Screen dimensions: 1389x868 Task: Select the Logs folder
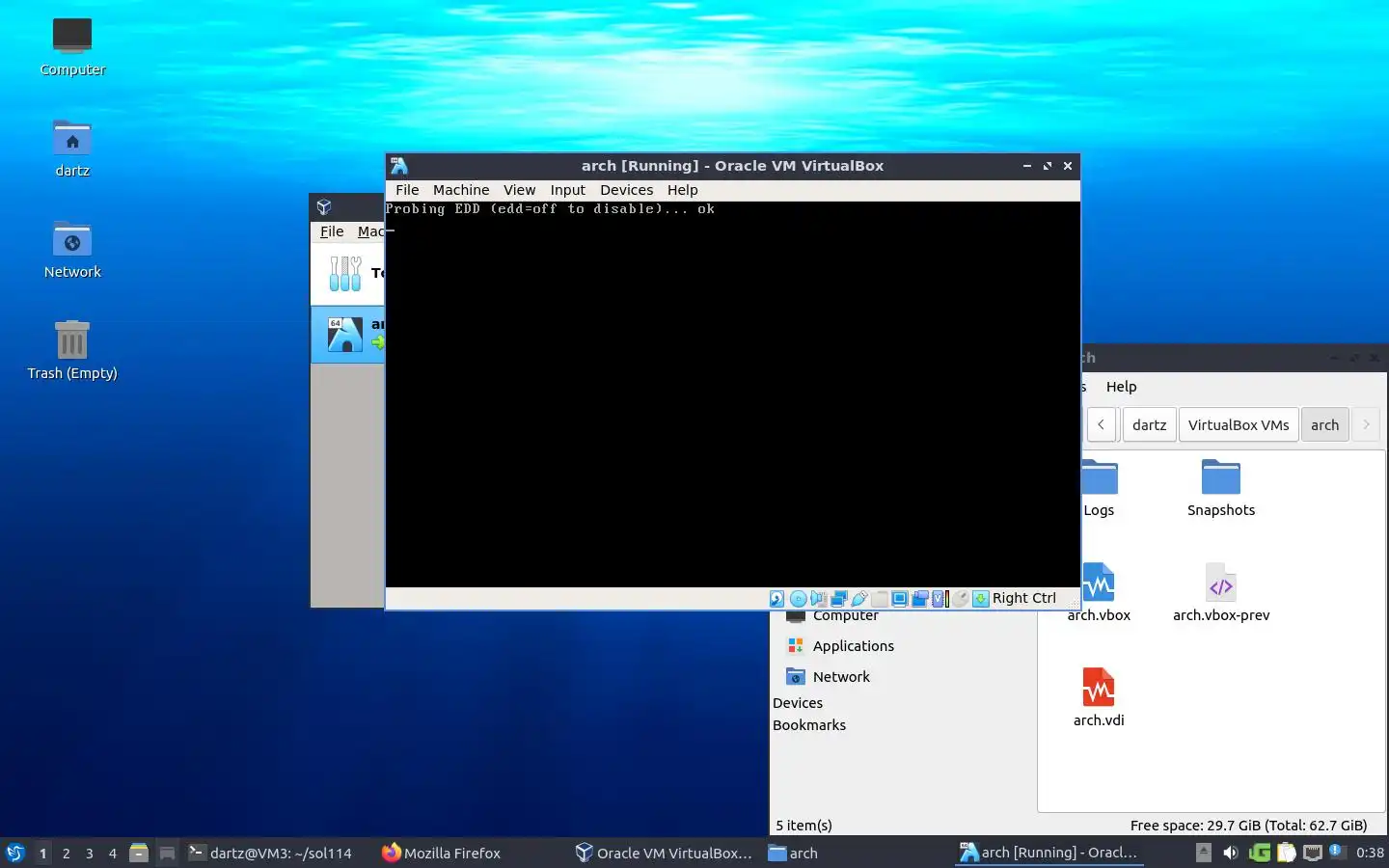[1099, 489]
